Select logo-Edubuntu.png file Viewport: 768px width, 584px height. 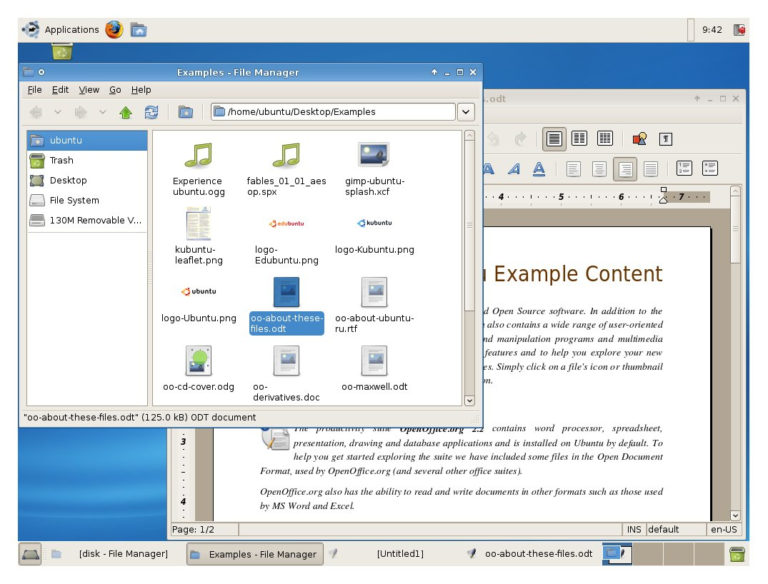[287, 241]
